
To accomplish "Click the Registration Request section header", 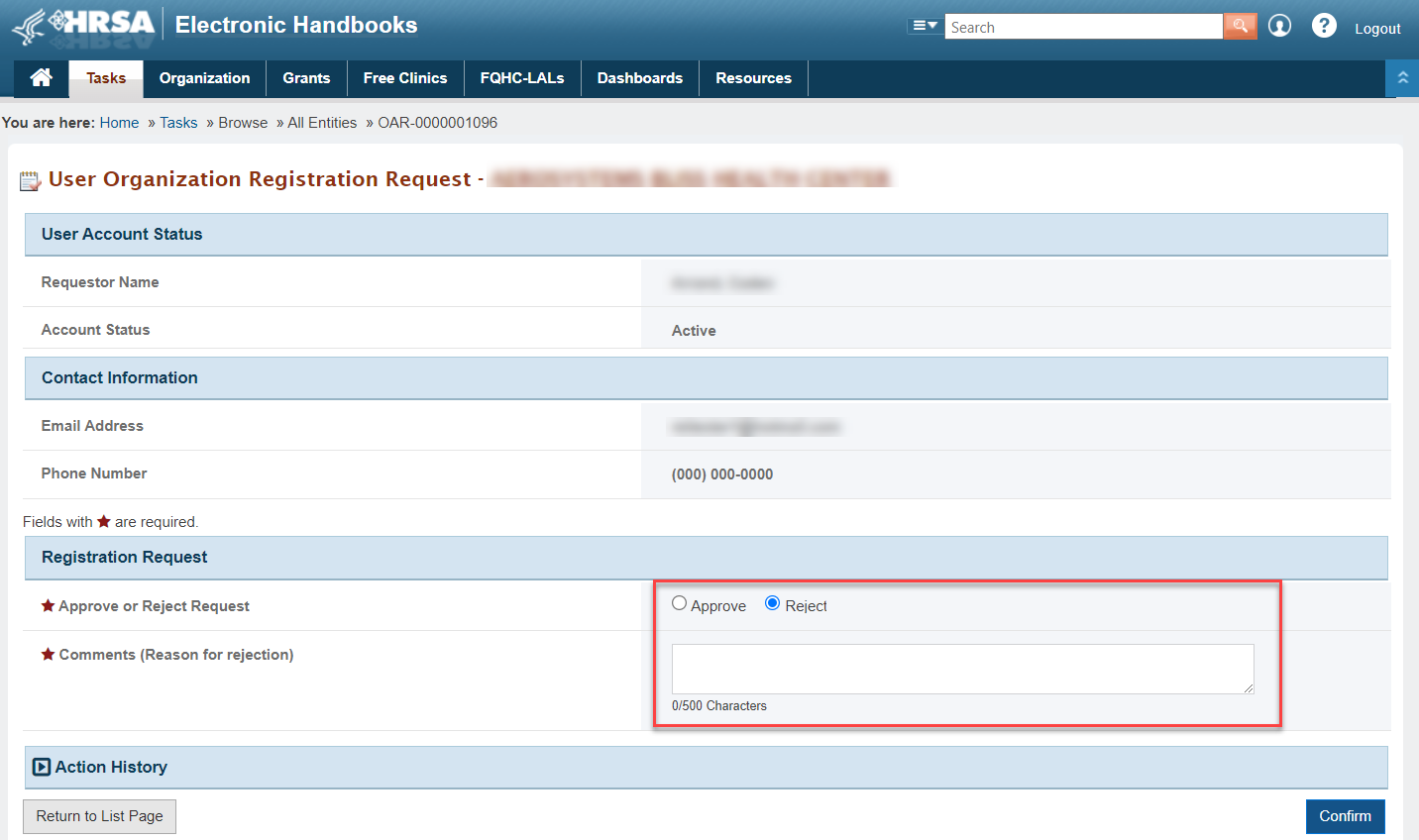I will (706, 558).
